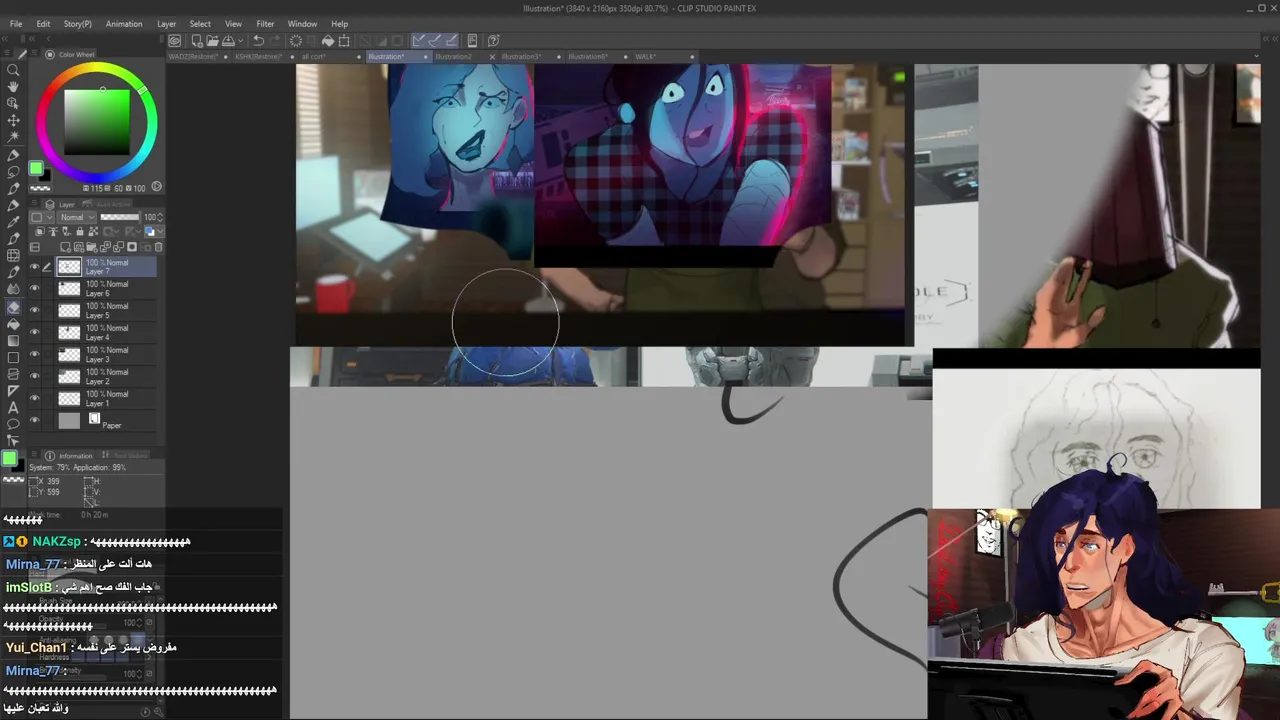Select the Gradient tool
Screen dimensions: 1280x720
coord(13,341)
